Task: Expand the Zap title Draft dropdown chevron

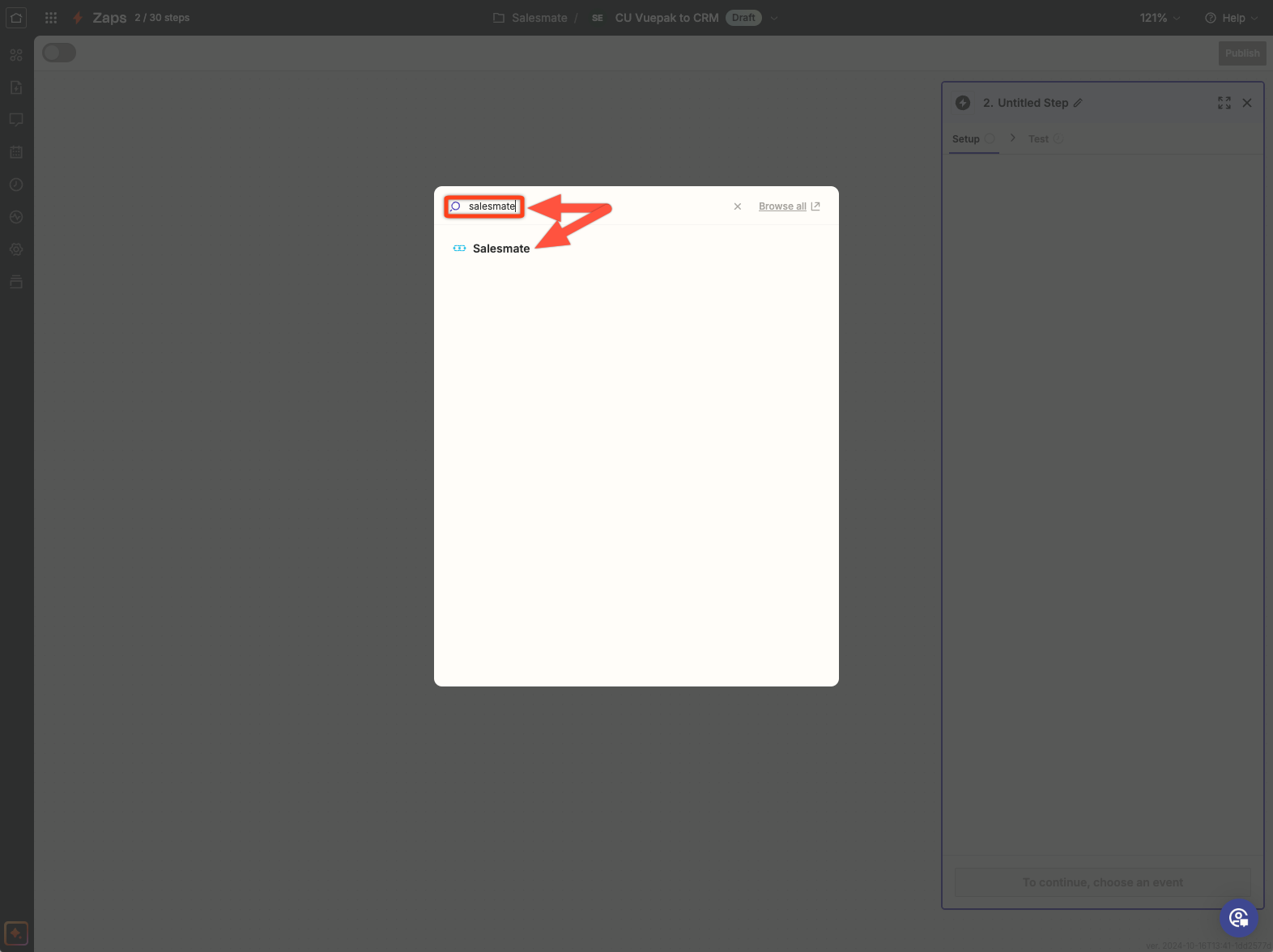Action: pyautogui.click(x=774, y=18)
